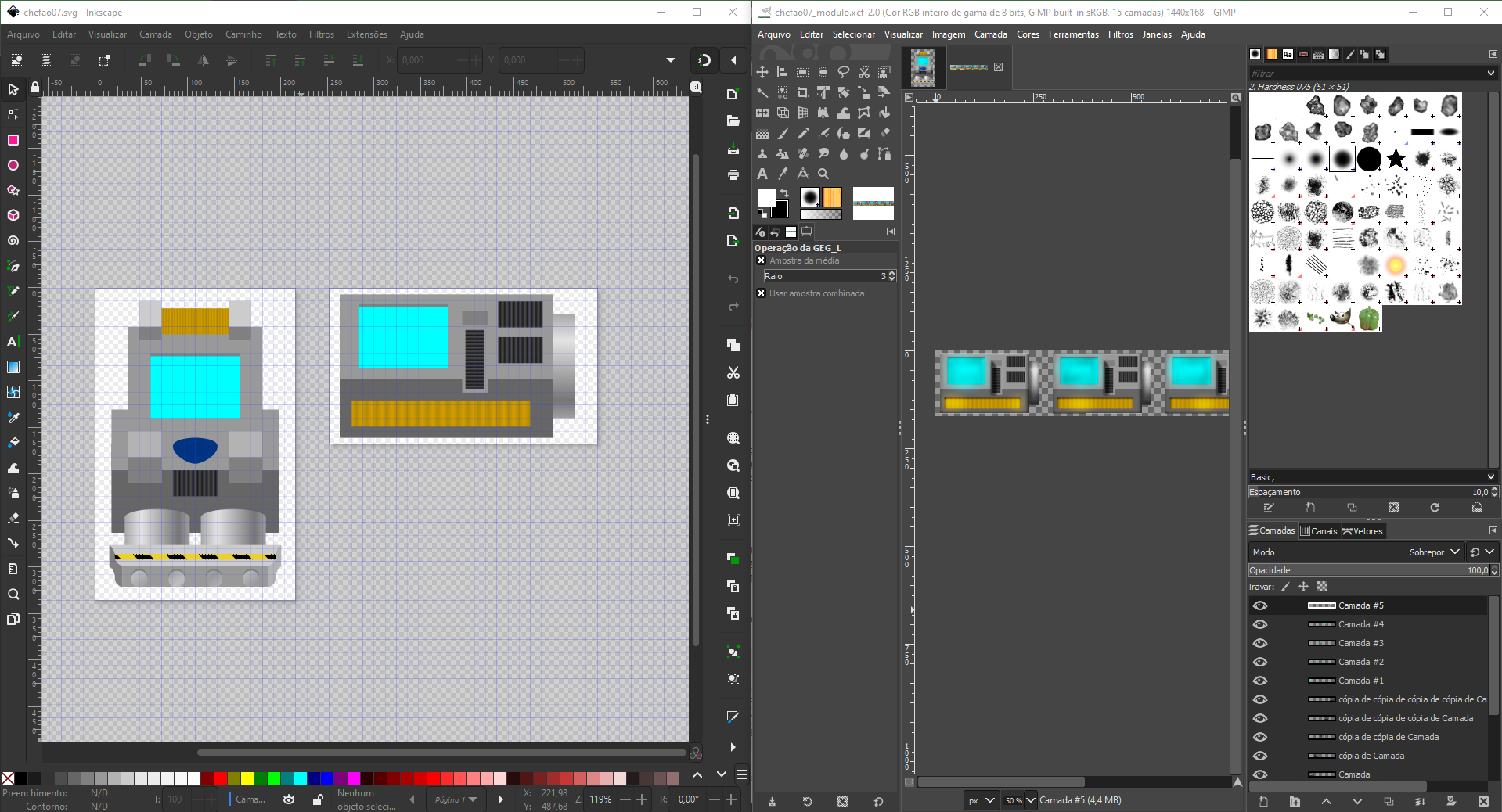The image size is (1502, 812).
Task: Activate the Inkscape eraser tool
Action: click(13, 518)
